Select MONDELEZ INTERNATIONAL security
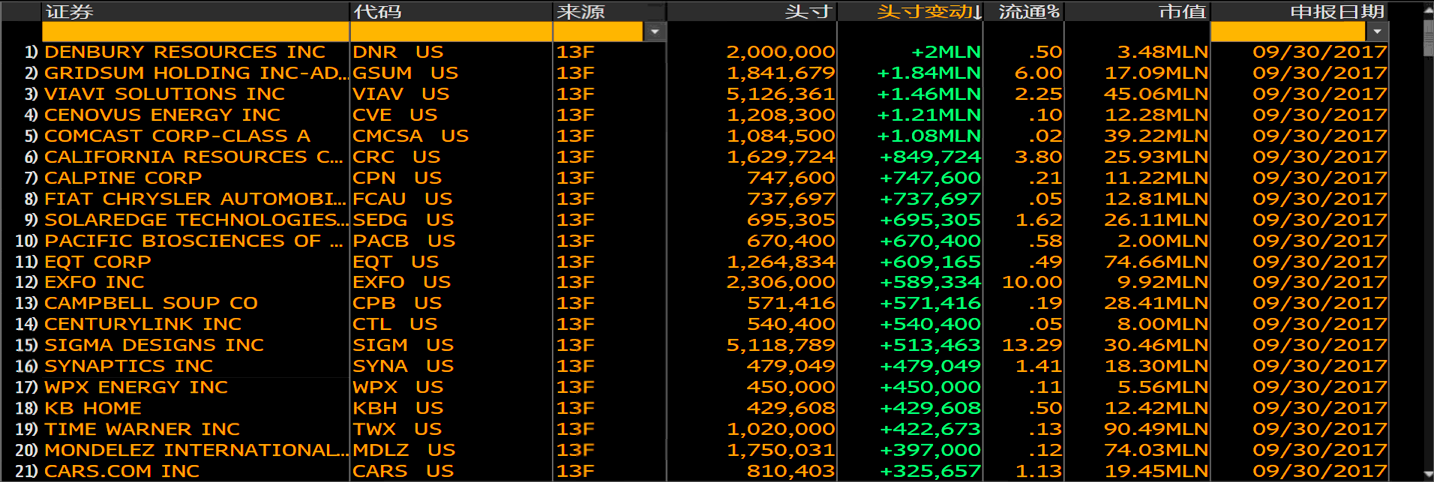The width and height of the screenshot is (1434, 482). tap(197, 450)
